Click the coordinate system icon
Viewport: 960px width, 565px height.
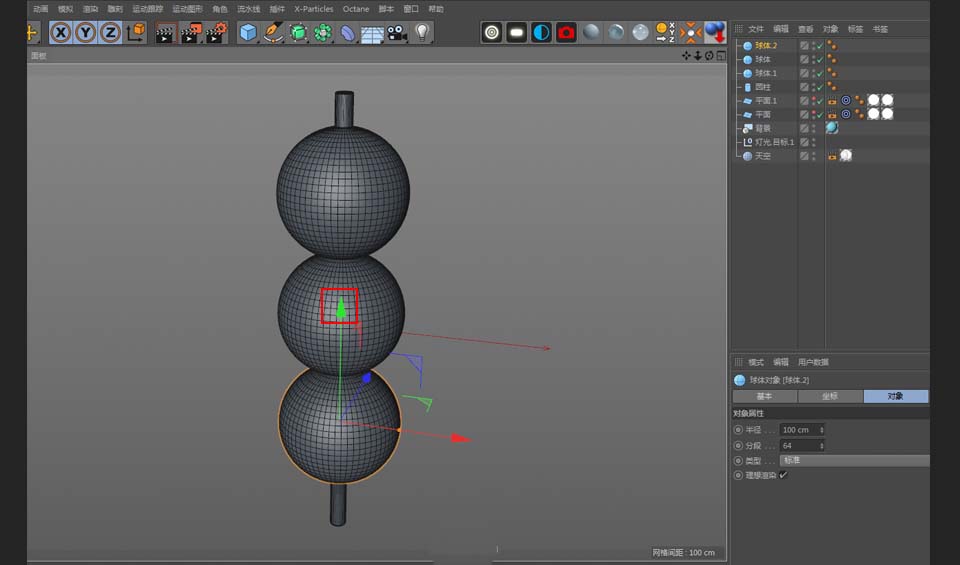coord(135,33)
